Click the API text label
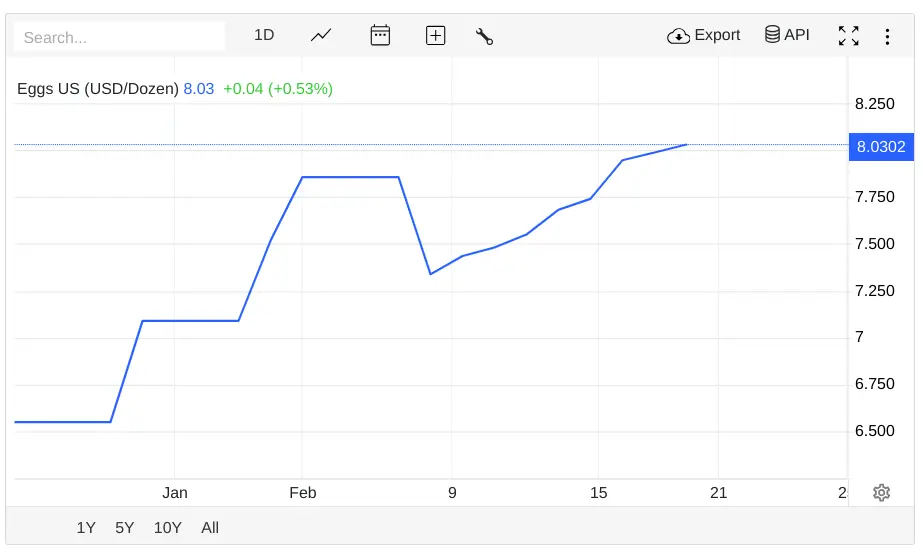Image resolution: width=923 pixels, height=560 pixels. 797,35
